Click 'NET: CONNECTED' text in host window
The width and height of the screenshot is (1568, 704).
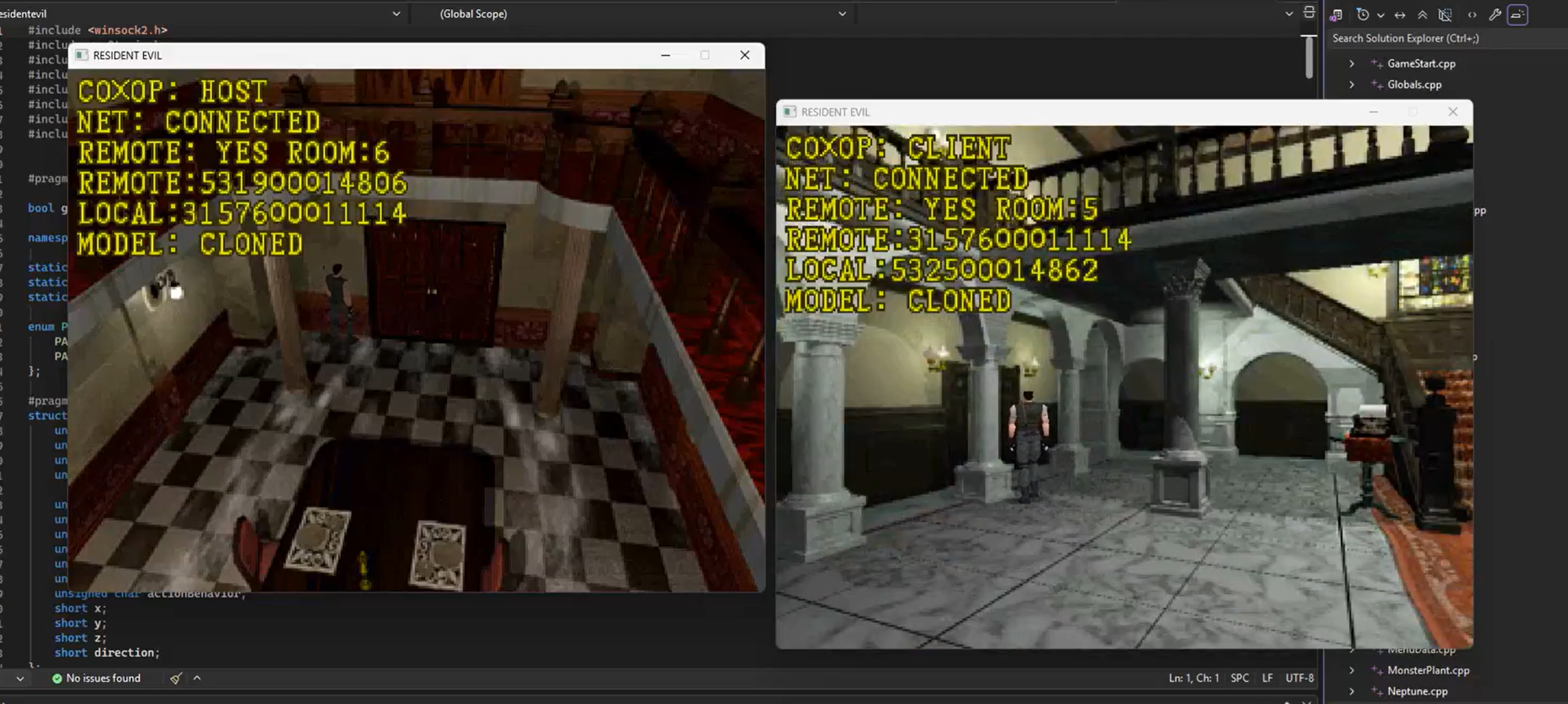(x=199, y=122)
